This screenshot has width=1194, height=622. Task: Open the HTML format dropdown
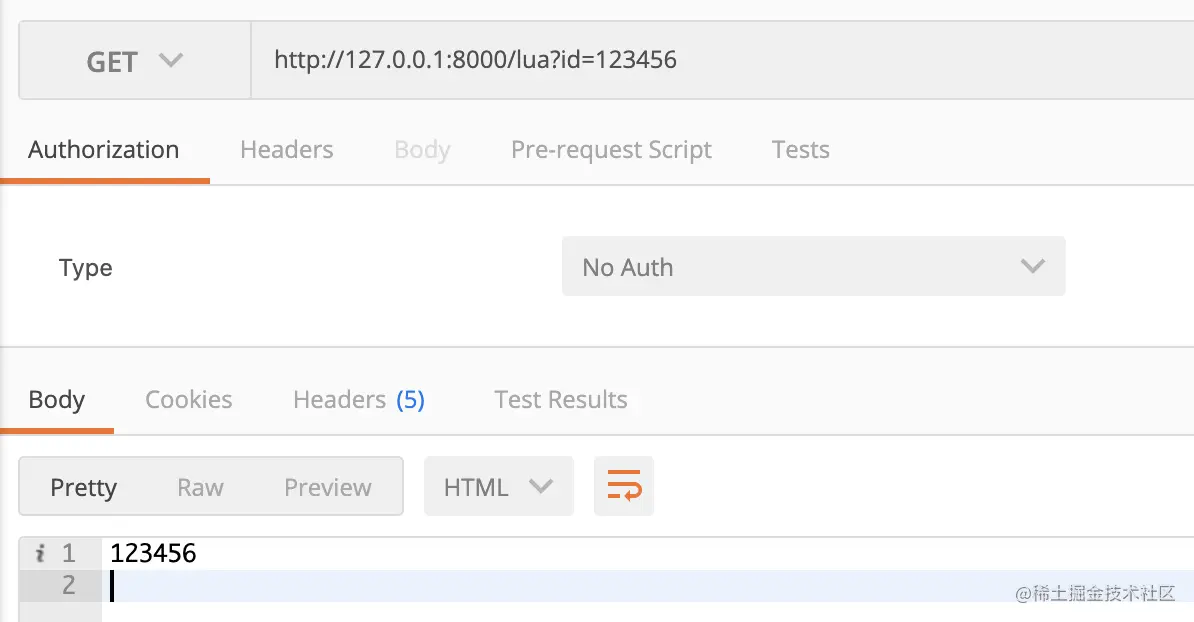coord(499,486)
